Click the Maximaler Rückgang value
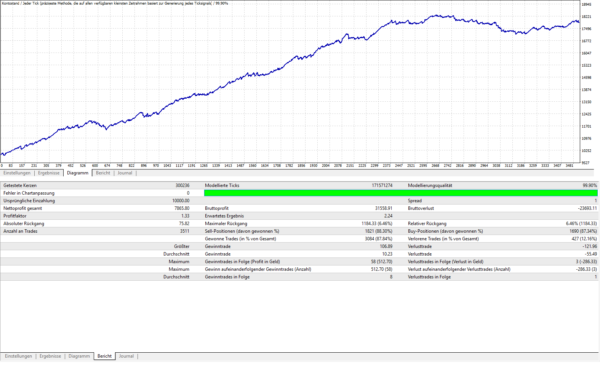 (377, 224)
